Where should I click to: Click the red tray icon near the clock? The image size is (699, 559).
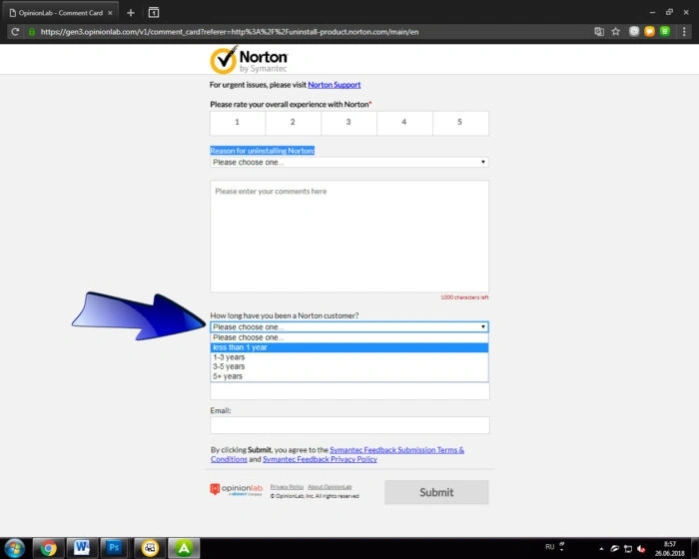pos(641,549)
